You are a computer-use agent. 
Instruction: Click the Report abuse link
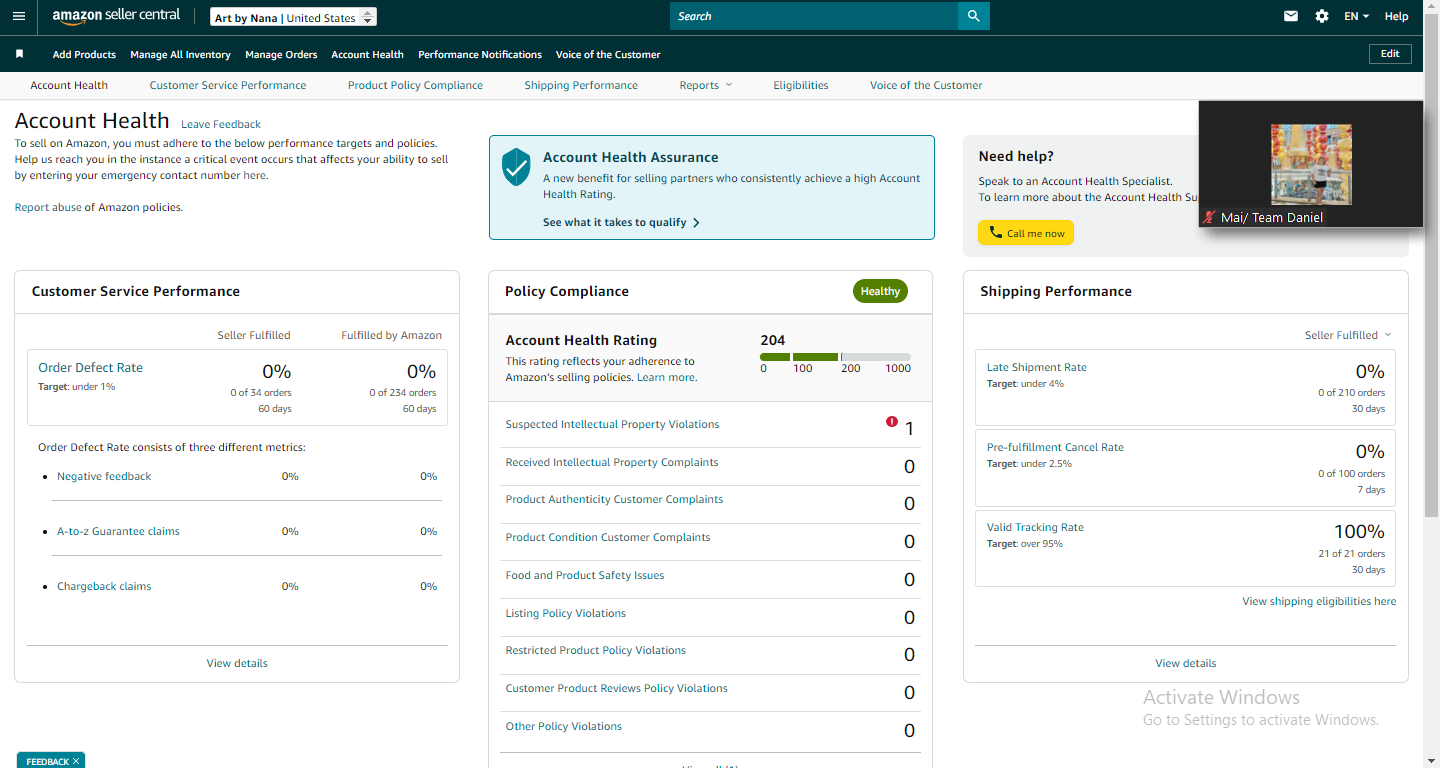(48, 207)
